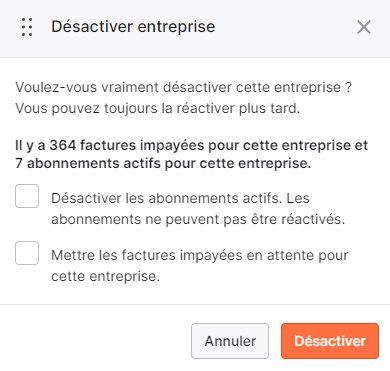Click the 'Désactiver entreprise' dialog title
The image size is (390, 371).
[x=133, y=27]
